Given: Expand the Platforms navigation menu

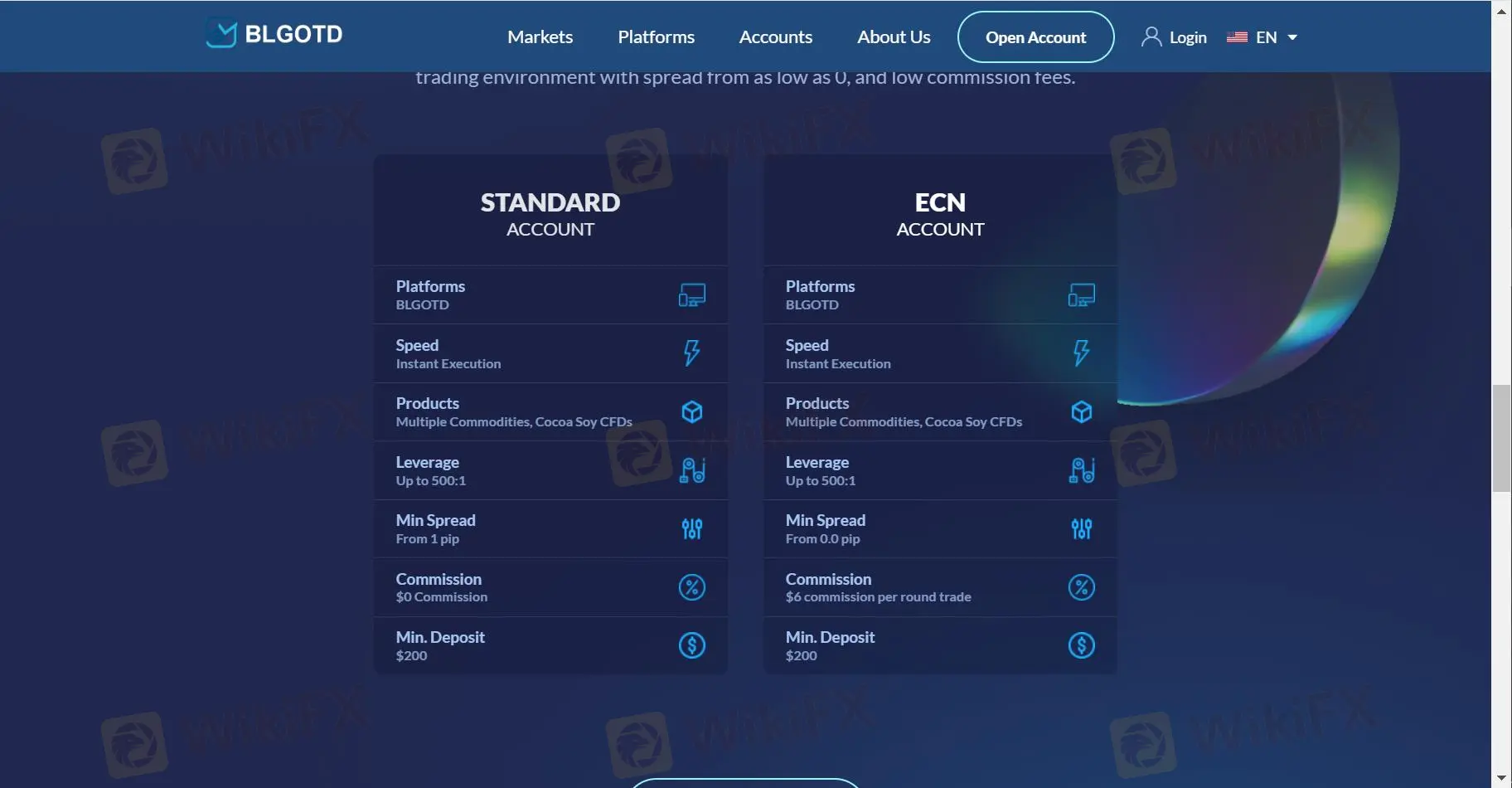Looking at the screenshot, I should coord(656,36).
